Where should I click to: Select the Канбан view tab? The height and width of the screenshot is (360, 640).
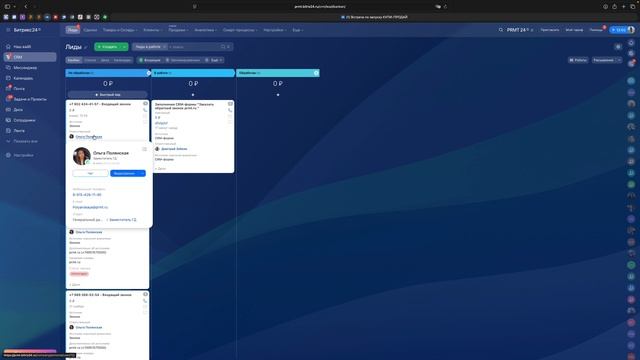[74, 60]
